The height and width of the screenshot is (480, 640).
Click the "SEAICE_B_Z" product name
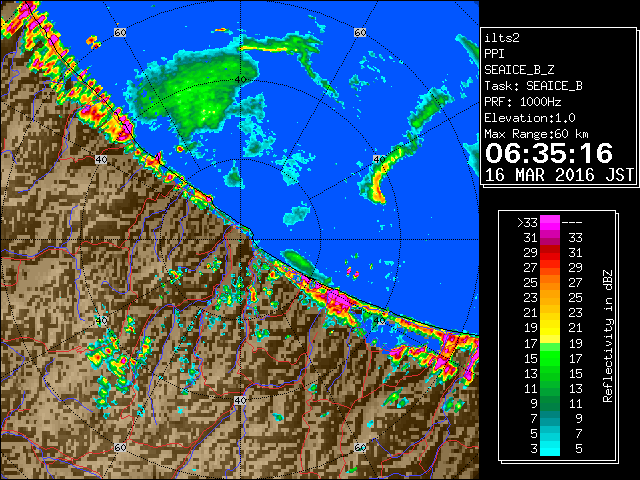click(x=519, y=70)
